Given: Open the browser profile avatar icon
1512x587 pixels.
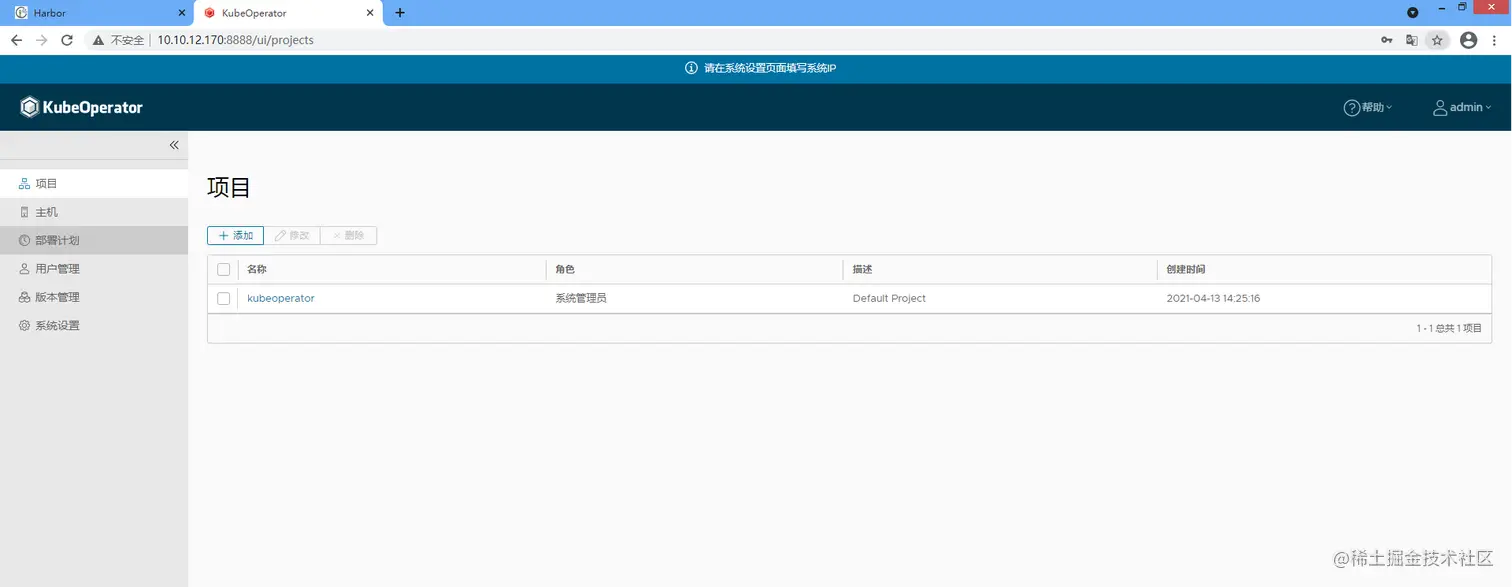Looking at the screenshot, I should pyautogui.click(x=1468, y=40).
